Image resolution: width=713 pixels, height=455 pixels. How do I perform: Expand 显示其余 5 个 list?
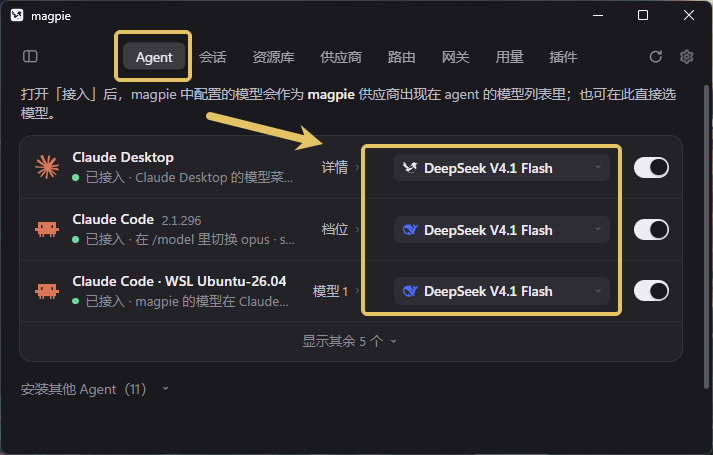349,341
